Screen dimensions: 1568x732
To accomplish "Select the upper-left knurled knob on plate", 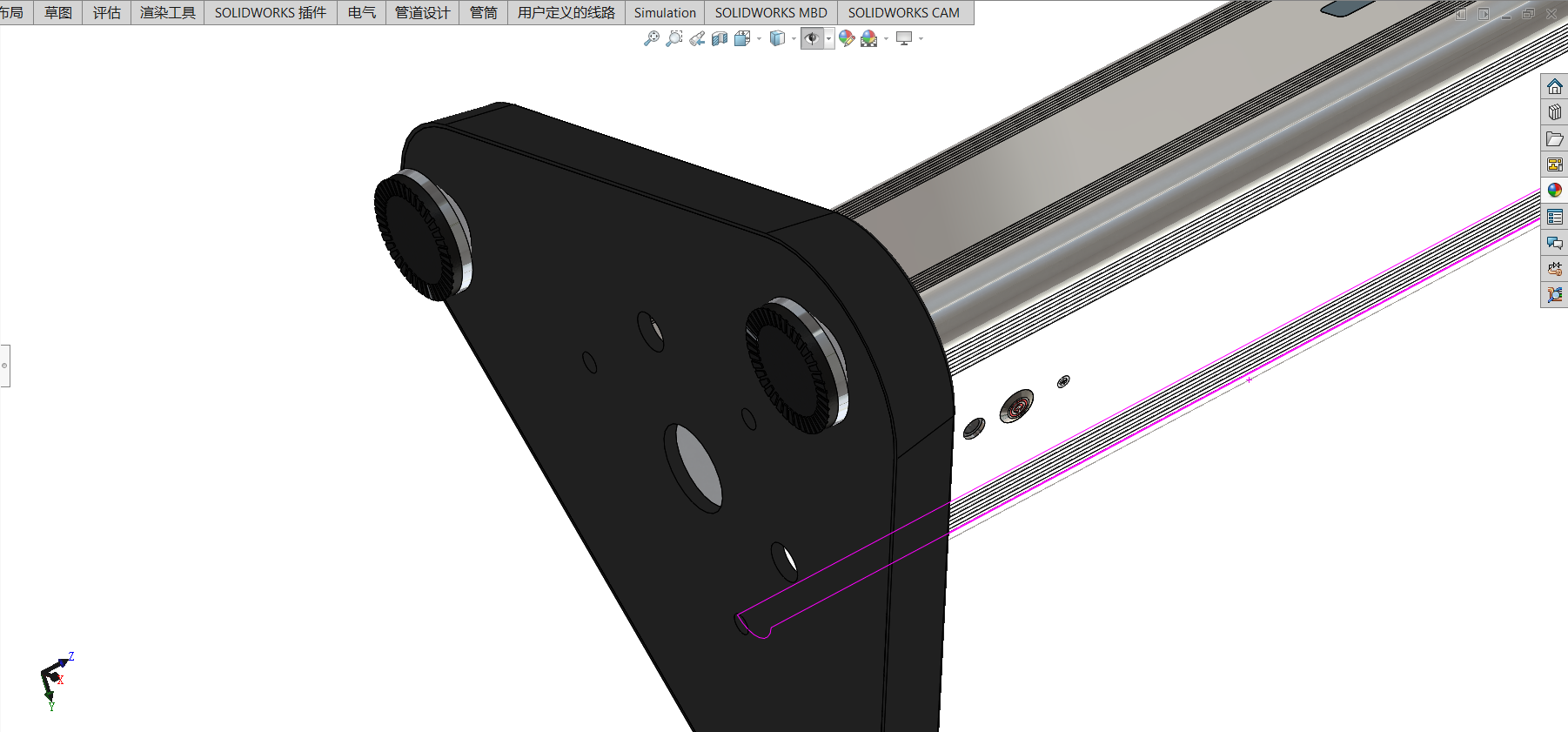I will (422, 235).
